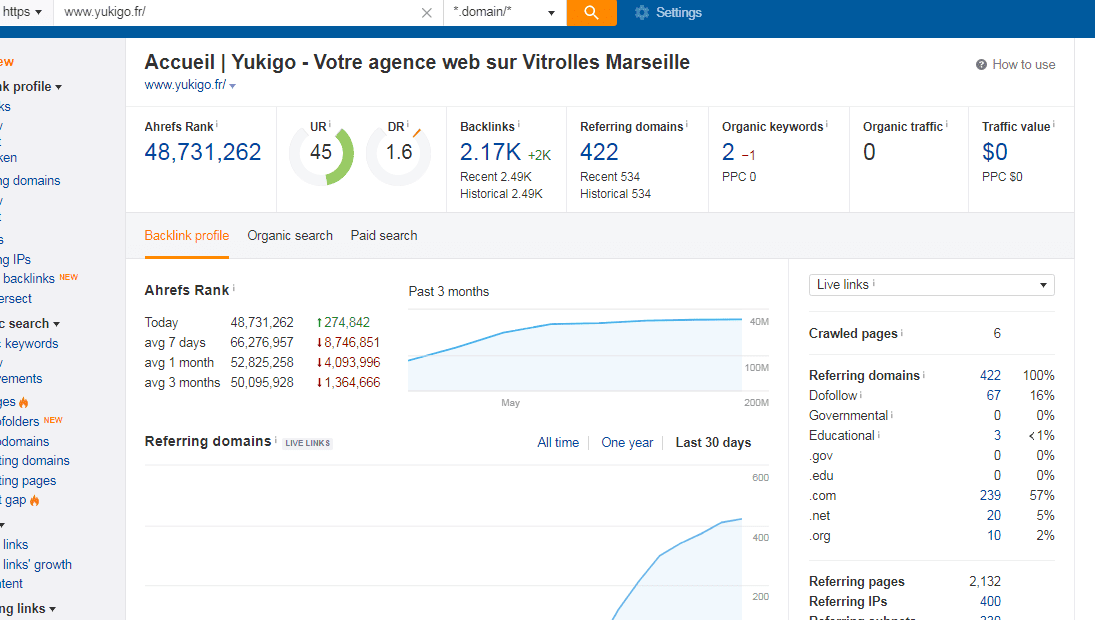Select Last 30 days chart range
1095x620 pixels.
point(713,442)
